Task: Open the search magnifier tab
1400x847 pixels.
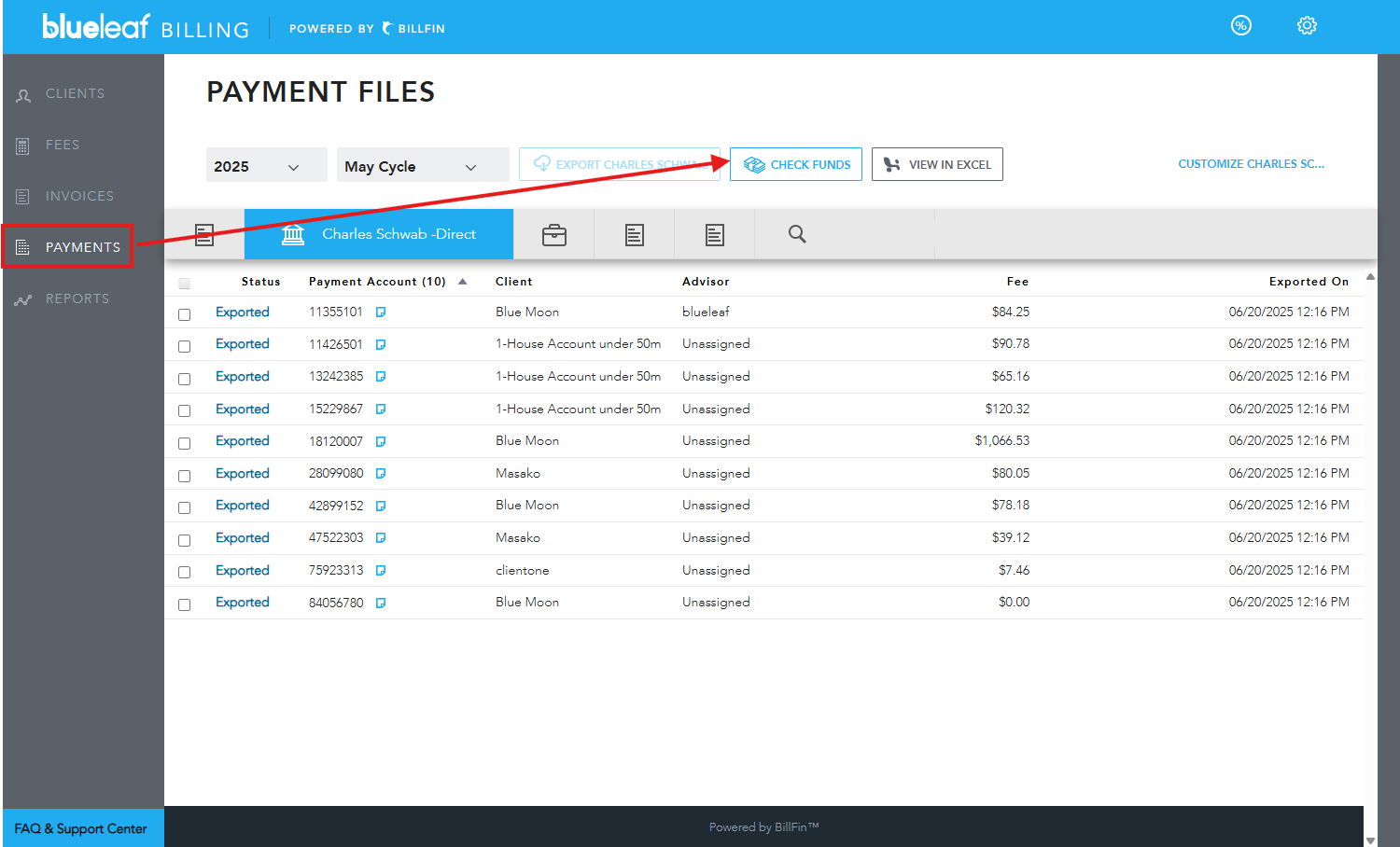Action: coord(797,234)
